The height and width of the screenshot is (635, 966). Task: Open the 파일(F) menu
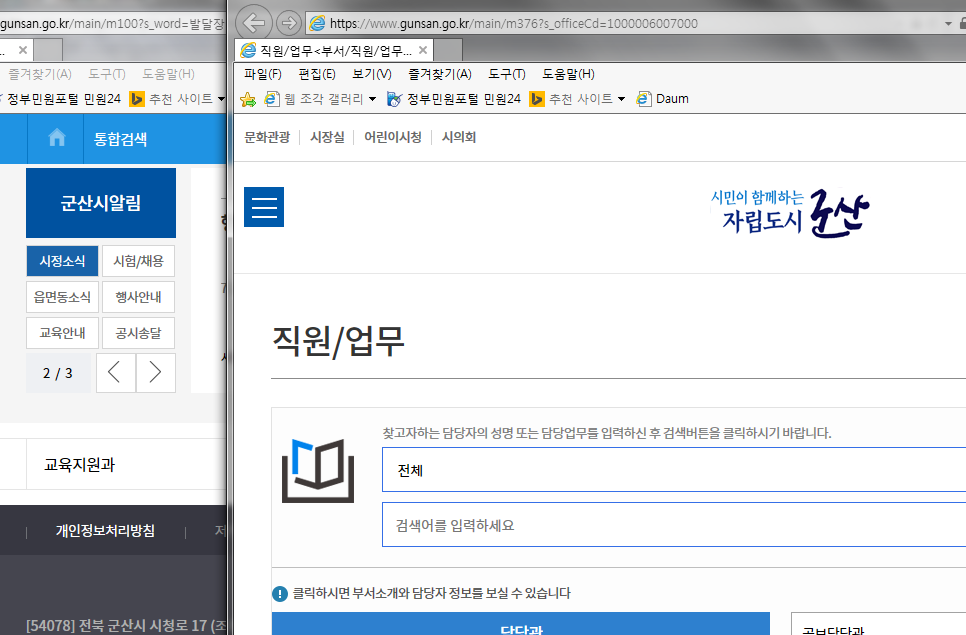(263, 74)
